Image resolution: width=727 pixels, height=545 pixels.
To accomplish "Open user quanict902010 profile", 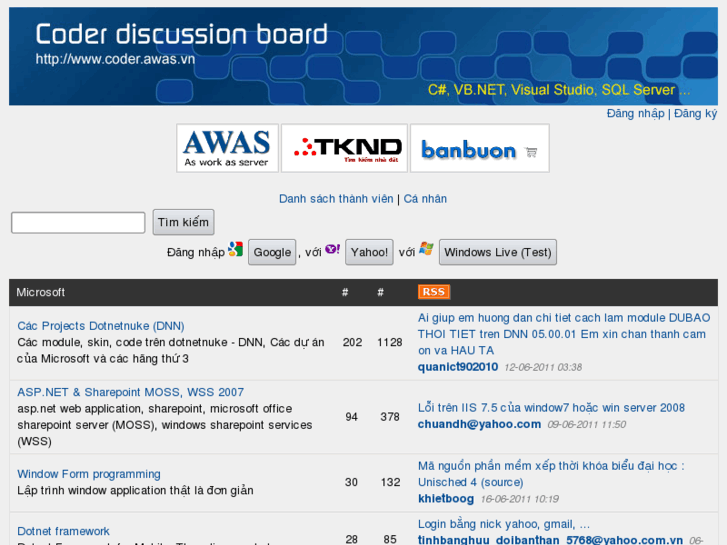I will click(458, 367).
